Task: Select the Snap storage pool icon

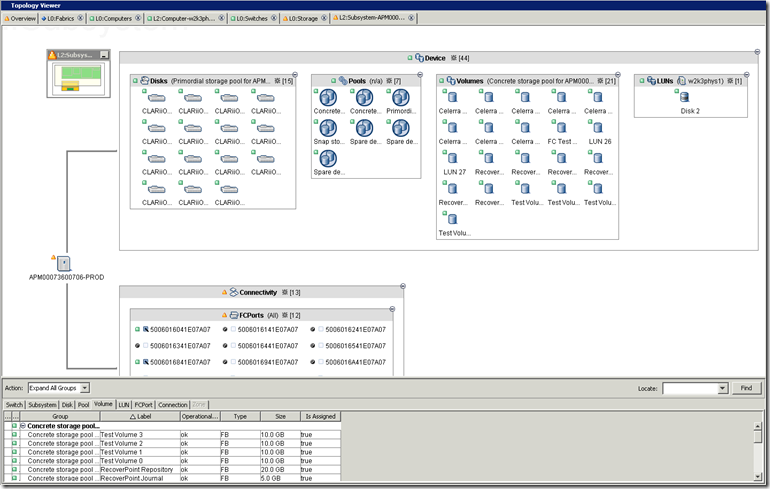Action: tap(328, 128)
